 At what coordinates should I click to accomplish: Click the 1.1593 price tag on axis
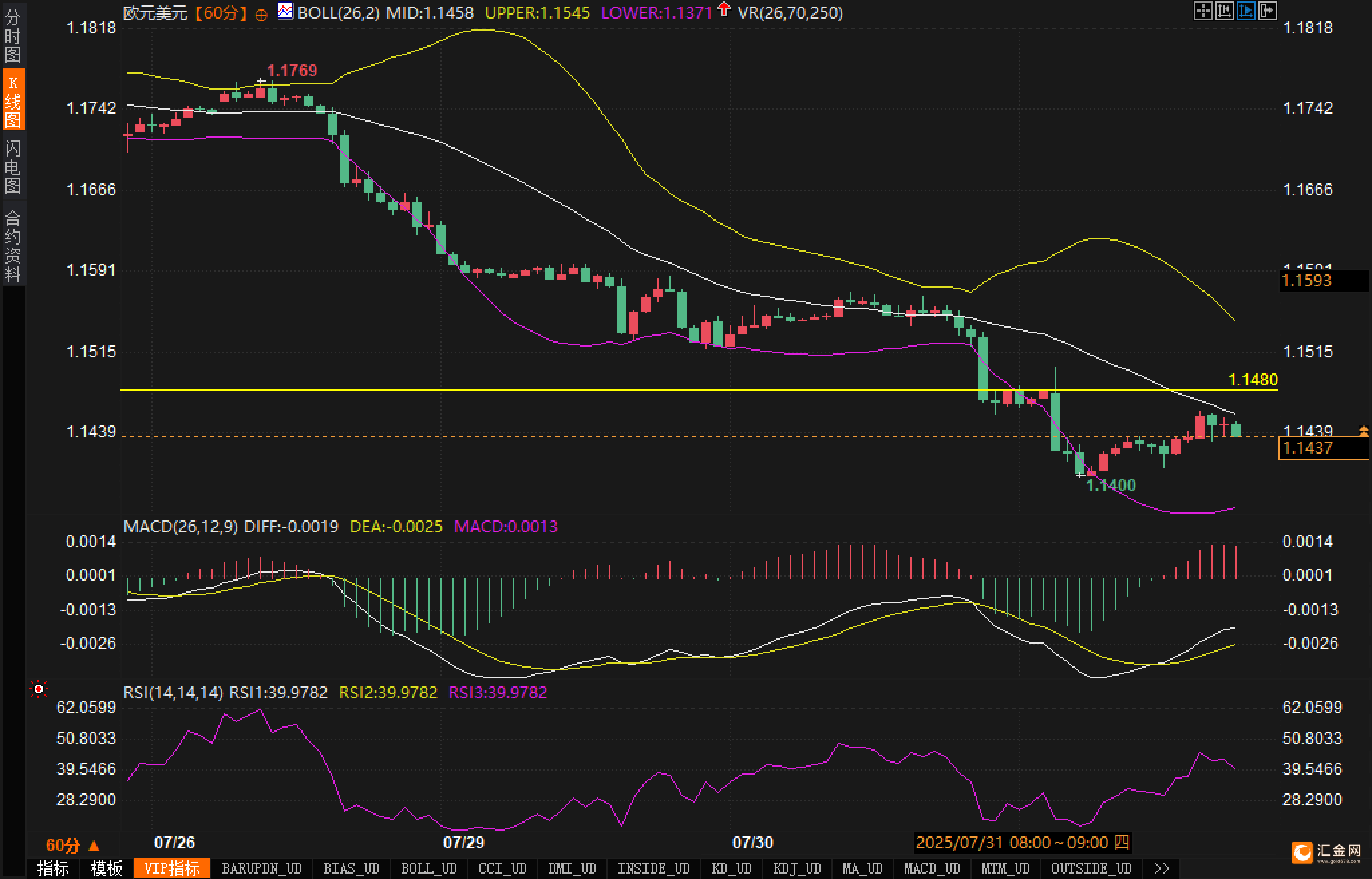tap(1324, 281)
